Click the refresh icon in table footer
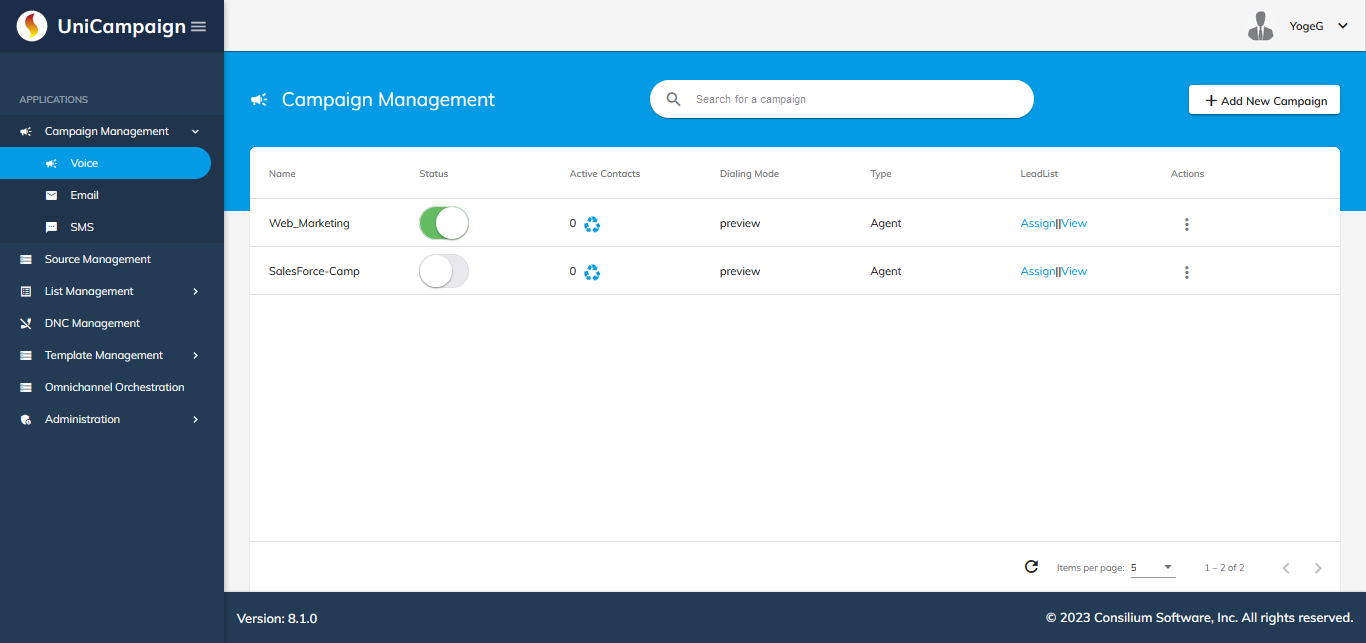The image size is (1366, 643). (1031, 567)
